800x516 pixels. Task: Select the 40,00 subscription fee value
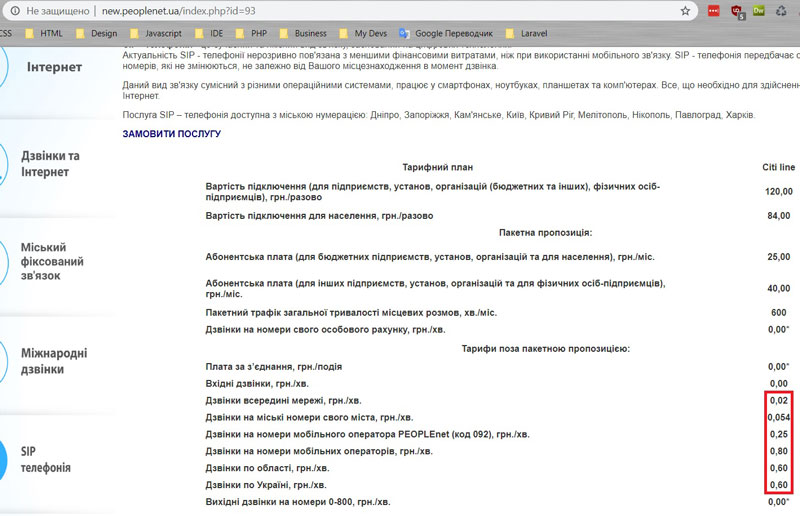point(779,288)
